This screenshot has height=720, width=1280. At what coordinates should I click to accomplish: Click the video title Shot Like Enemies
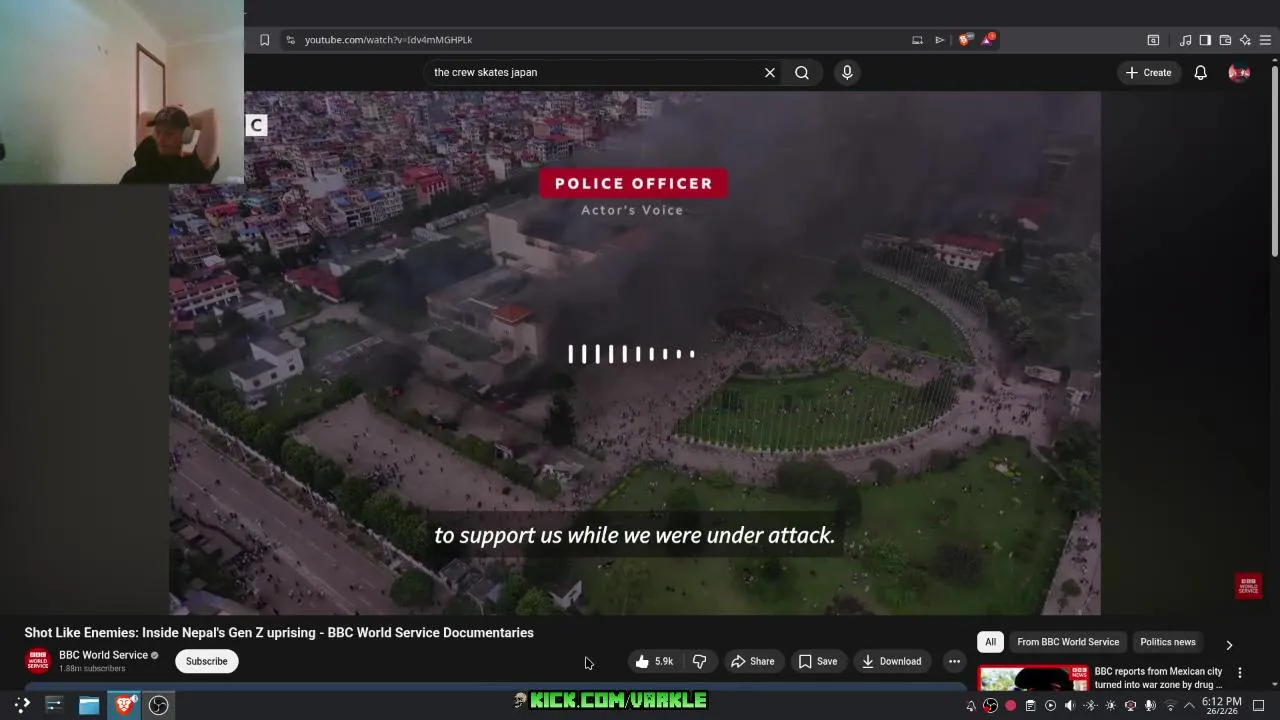tap(279, 632)
